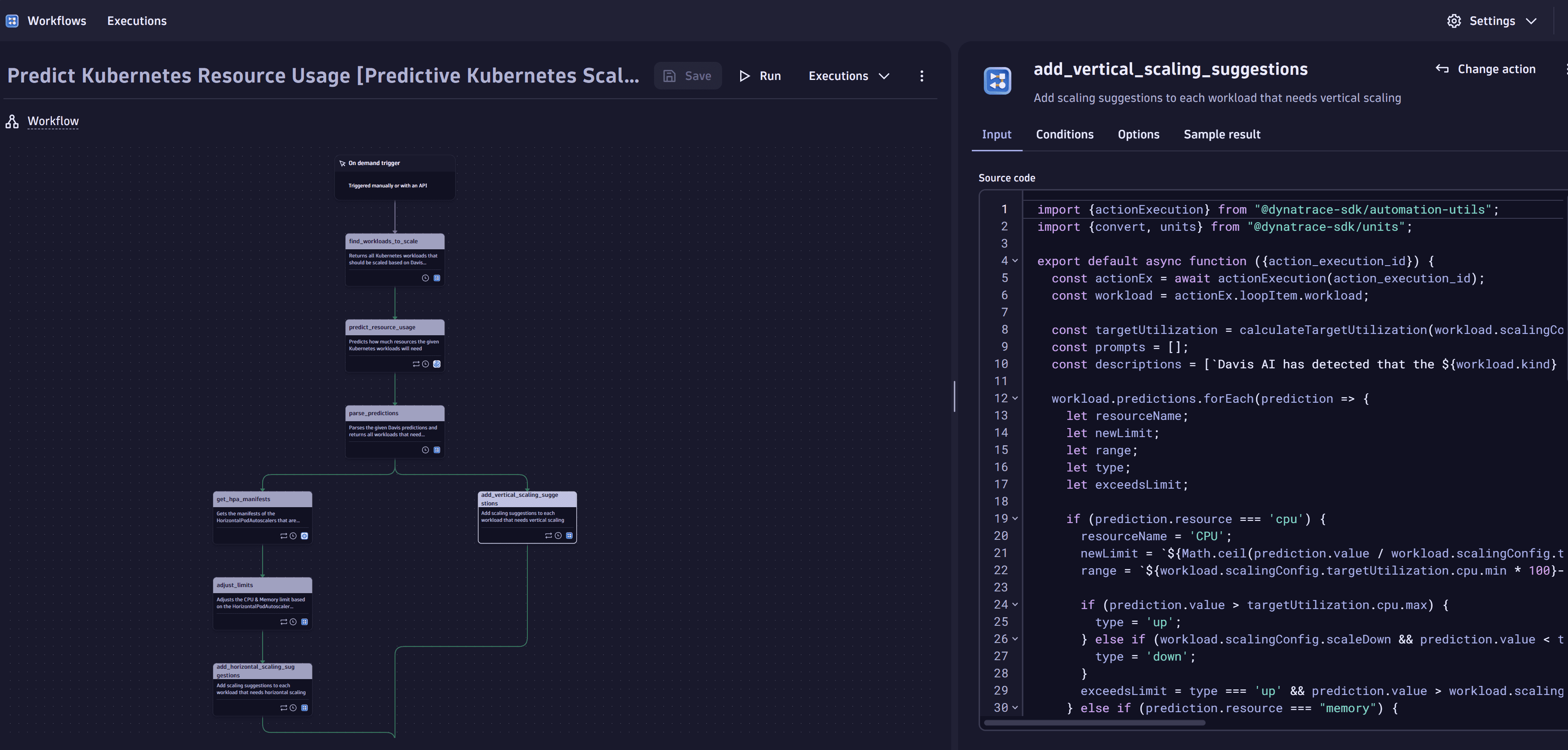
Task: Switch to the Sample result tab
Action: click(x=1222, y=135)
